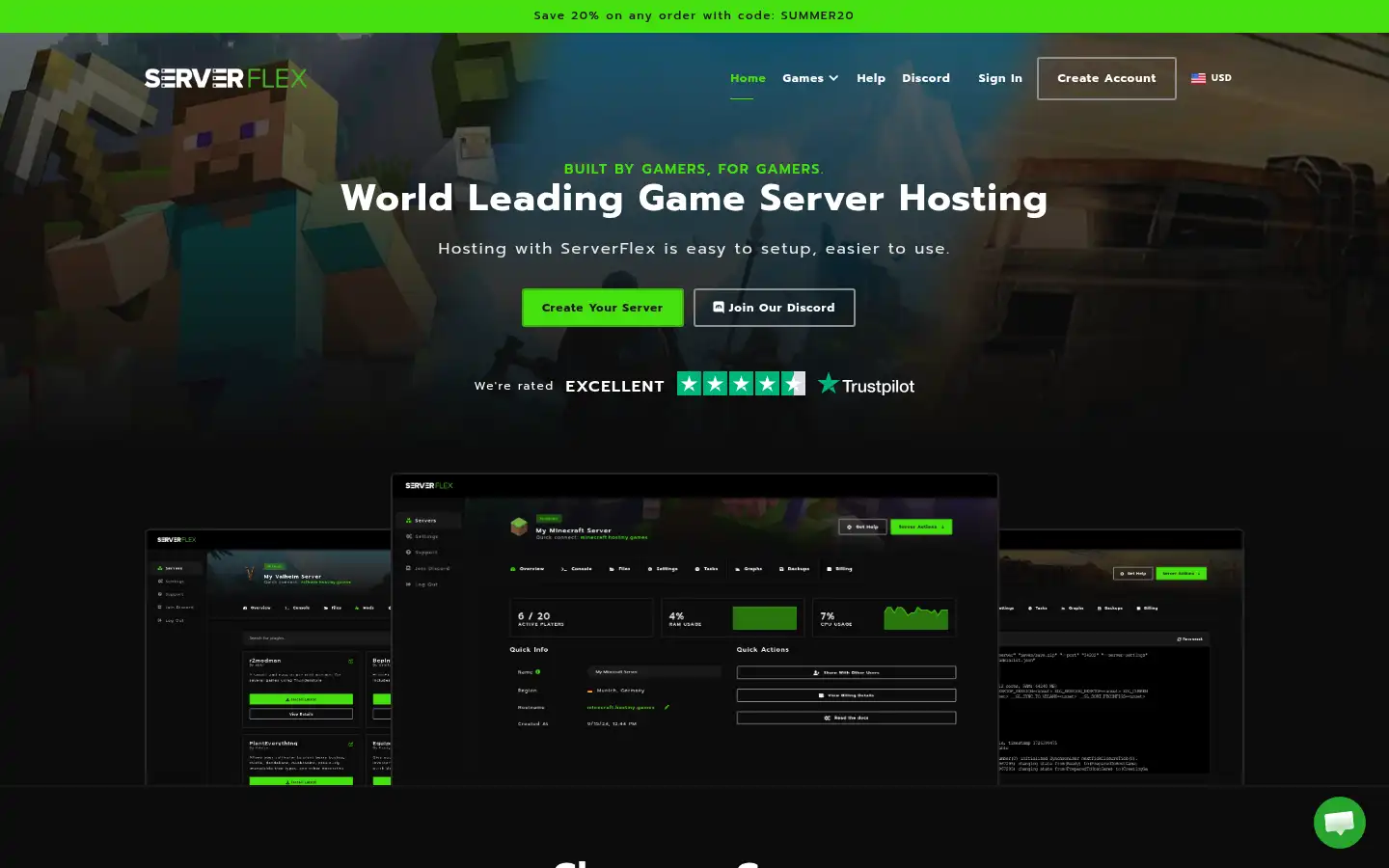Click the EXCELLENT rating text
The image size is (1389, 868).
coord(614,386)
